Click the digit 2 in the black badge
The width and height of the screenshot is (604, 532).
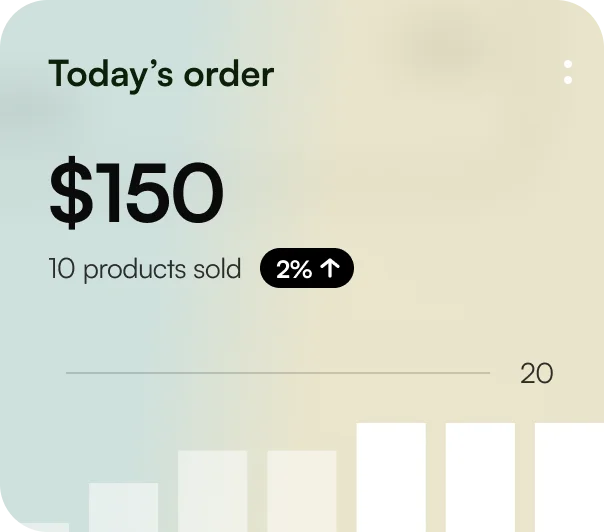(x=284, y=269)
